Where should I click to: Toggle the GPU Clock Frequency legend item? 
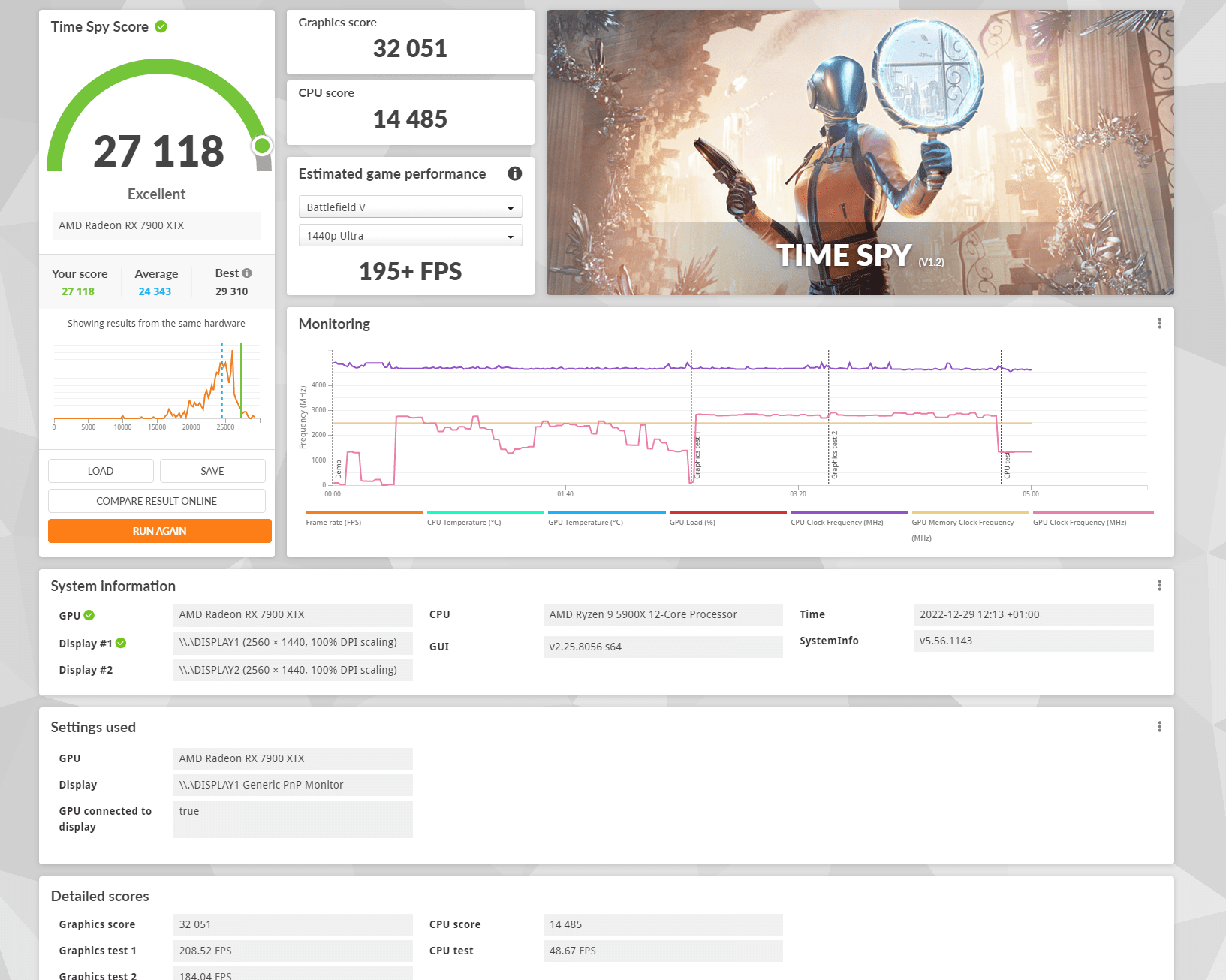[1092, 519]
